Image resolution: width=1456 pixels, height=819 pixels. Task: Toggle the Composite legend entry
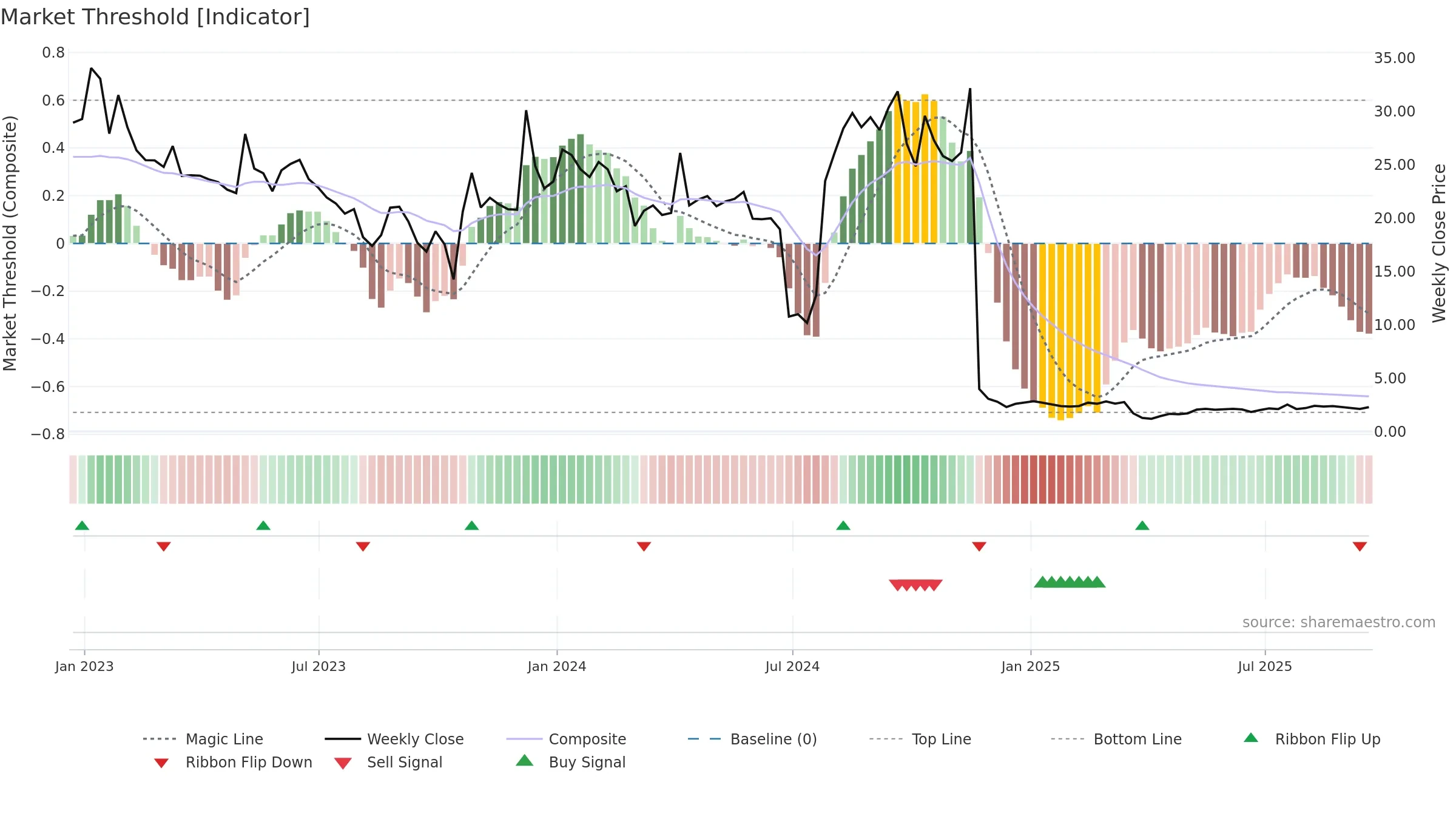[x=566, y=739]
